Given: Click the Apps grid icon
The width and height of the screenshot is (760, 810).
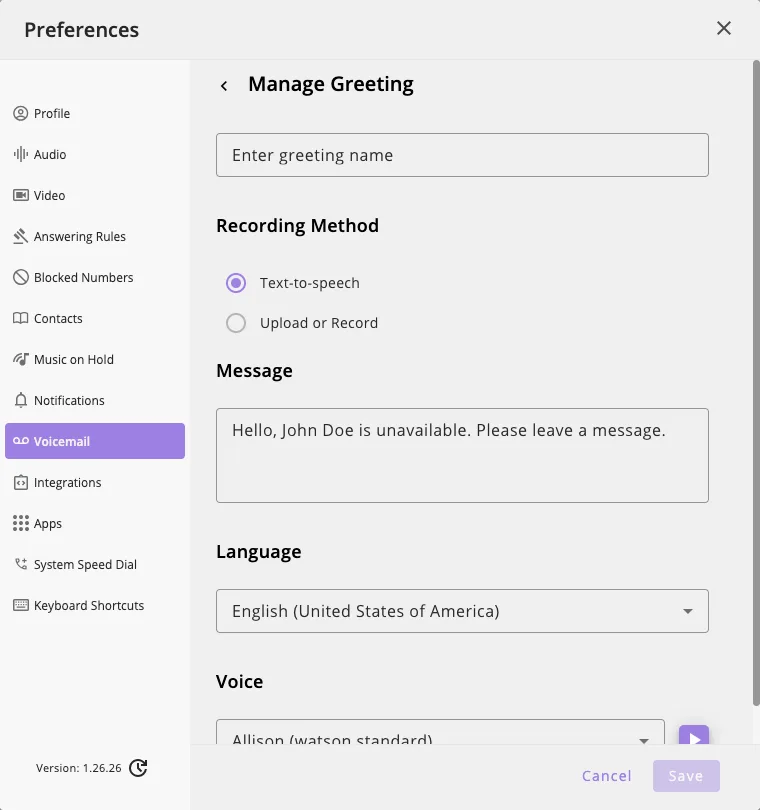Looking at the screenshot, I should coord(21,523).
